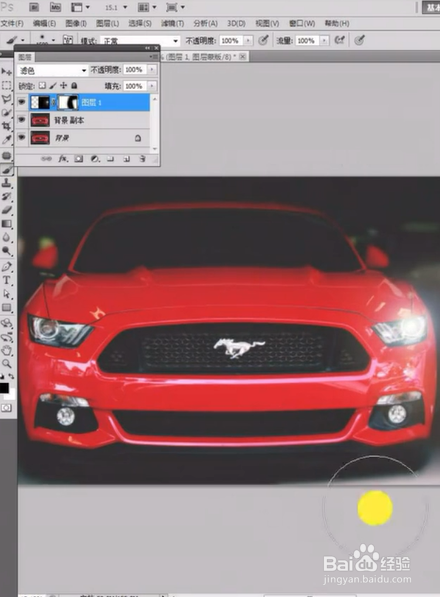Select the Quick Selection tool
Screen dimensions: 440x597
(6, 113)
